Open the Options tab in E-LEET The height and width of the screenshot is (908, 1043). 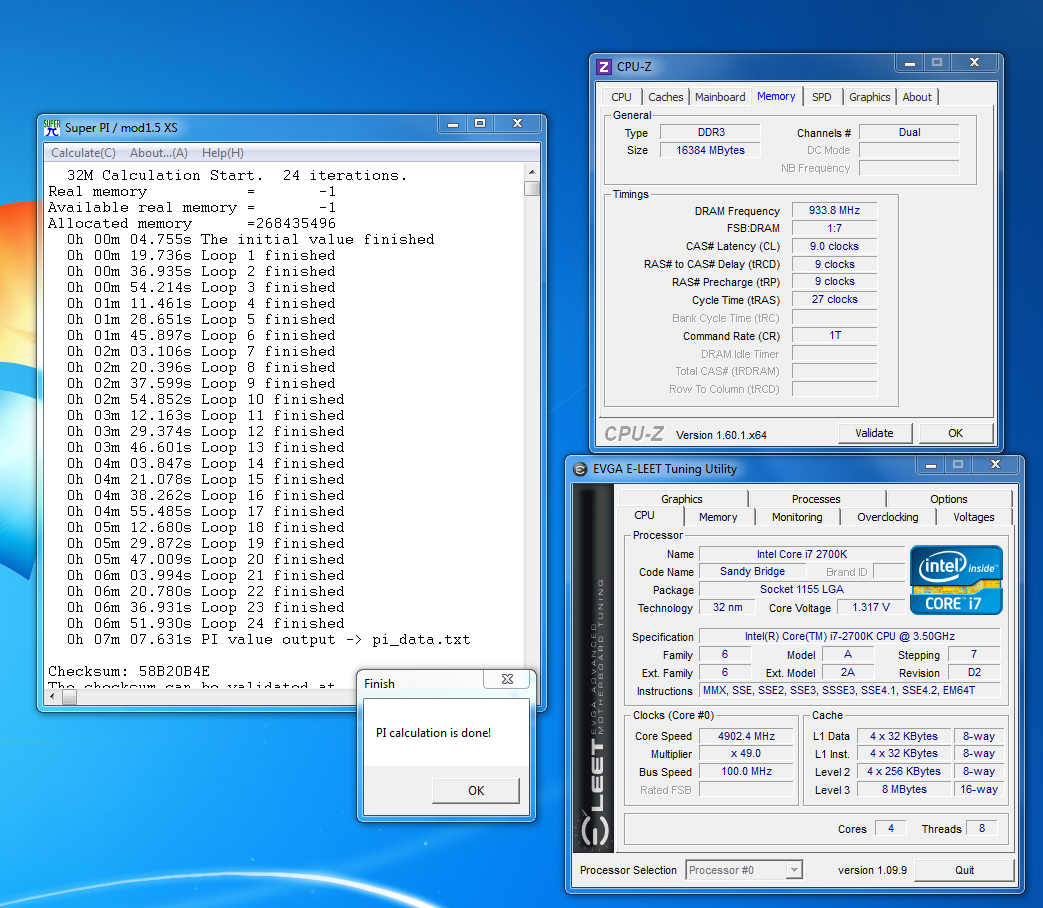[x=949, y=499]
